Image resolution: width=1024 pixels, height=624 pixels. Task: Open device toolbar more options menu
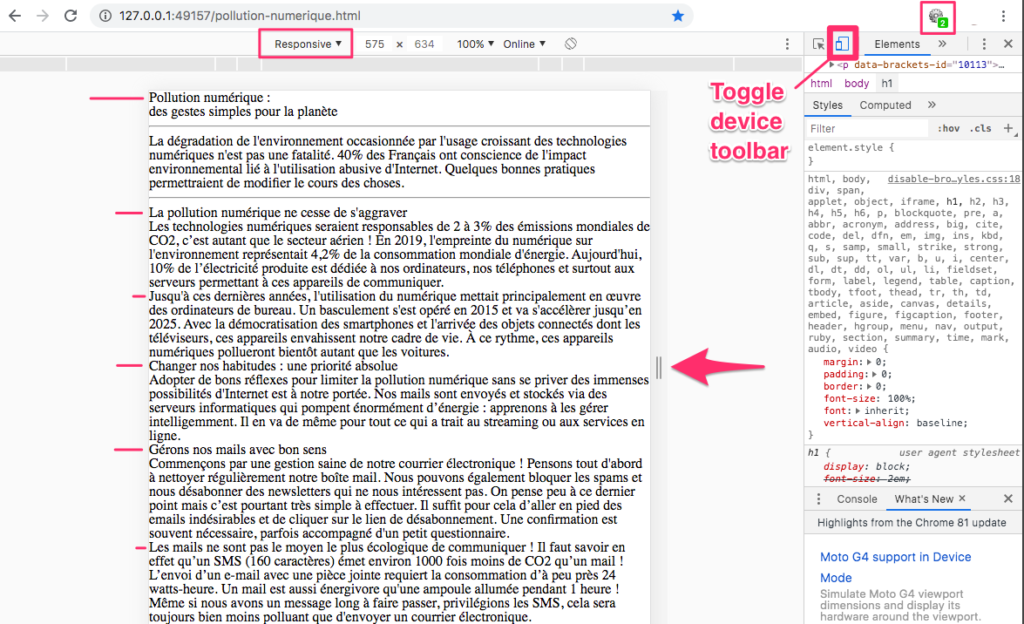(787, 44)
